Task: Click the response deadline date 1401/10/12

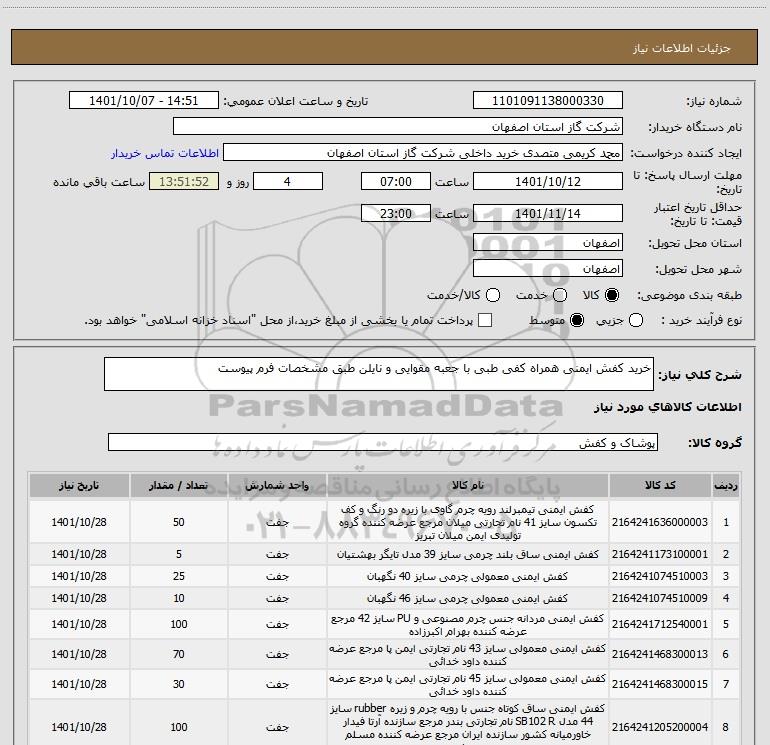Action: coord(548,181)
